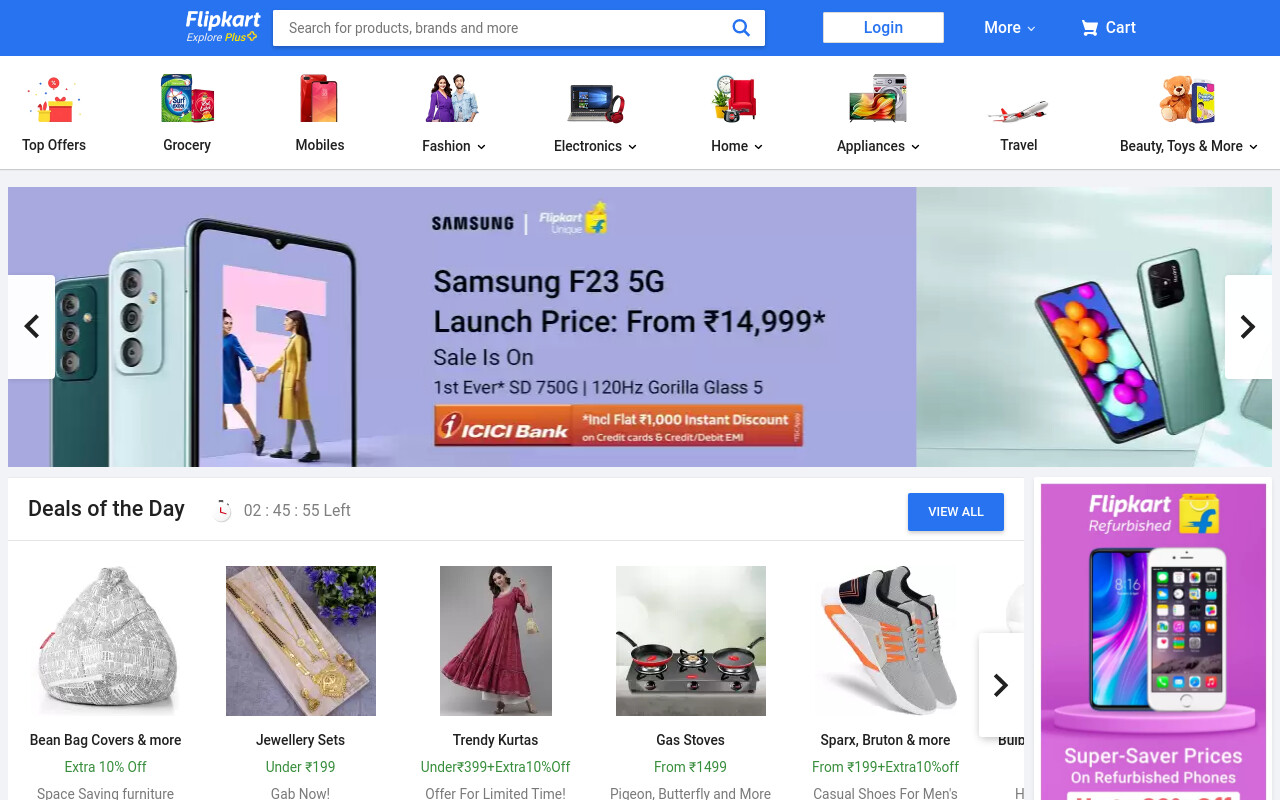Open Bean Bag Covers product image
This screenshot has height=800, width=1280.
pos(105,641)
